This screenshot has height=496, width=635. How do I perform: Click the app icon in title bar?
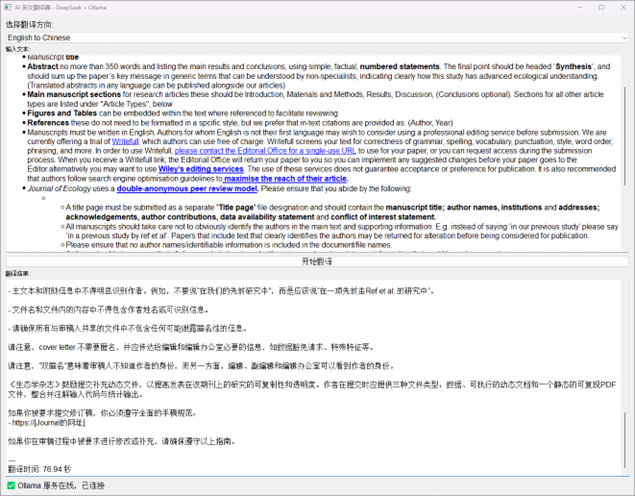coord(8,7)
